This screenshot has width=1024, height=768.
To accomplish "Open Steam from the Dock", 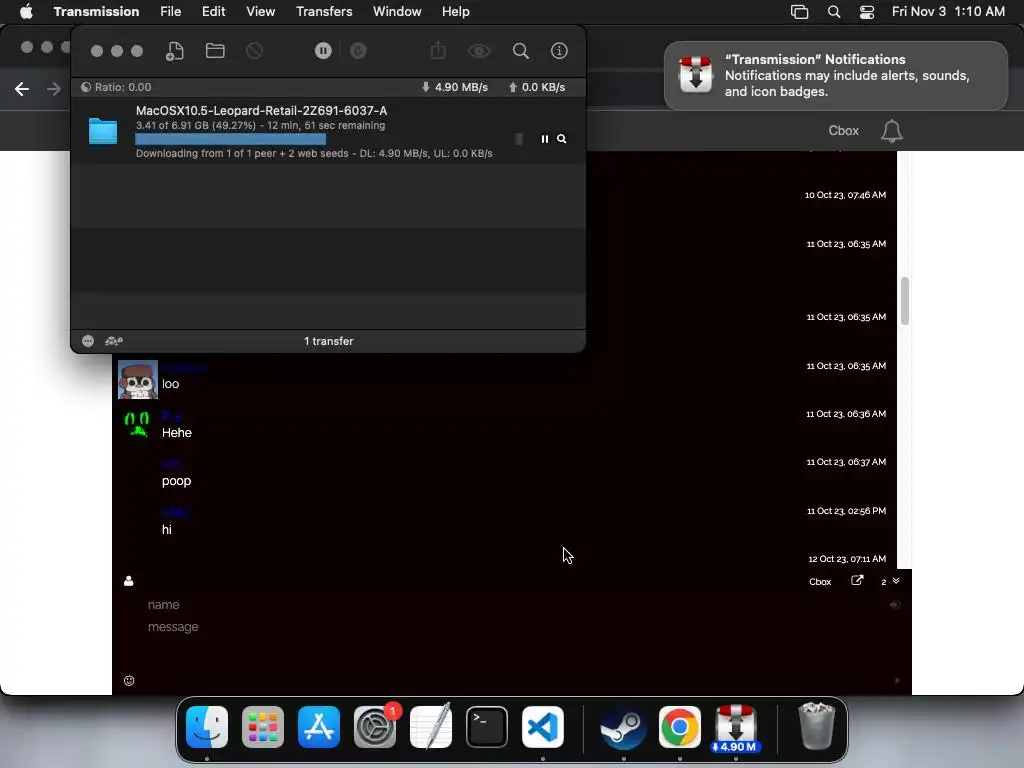I will (x=624, y=727).
